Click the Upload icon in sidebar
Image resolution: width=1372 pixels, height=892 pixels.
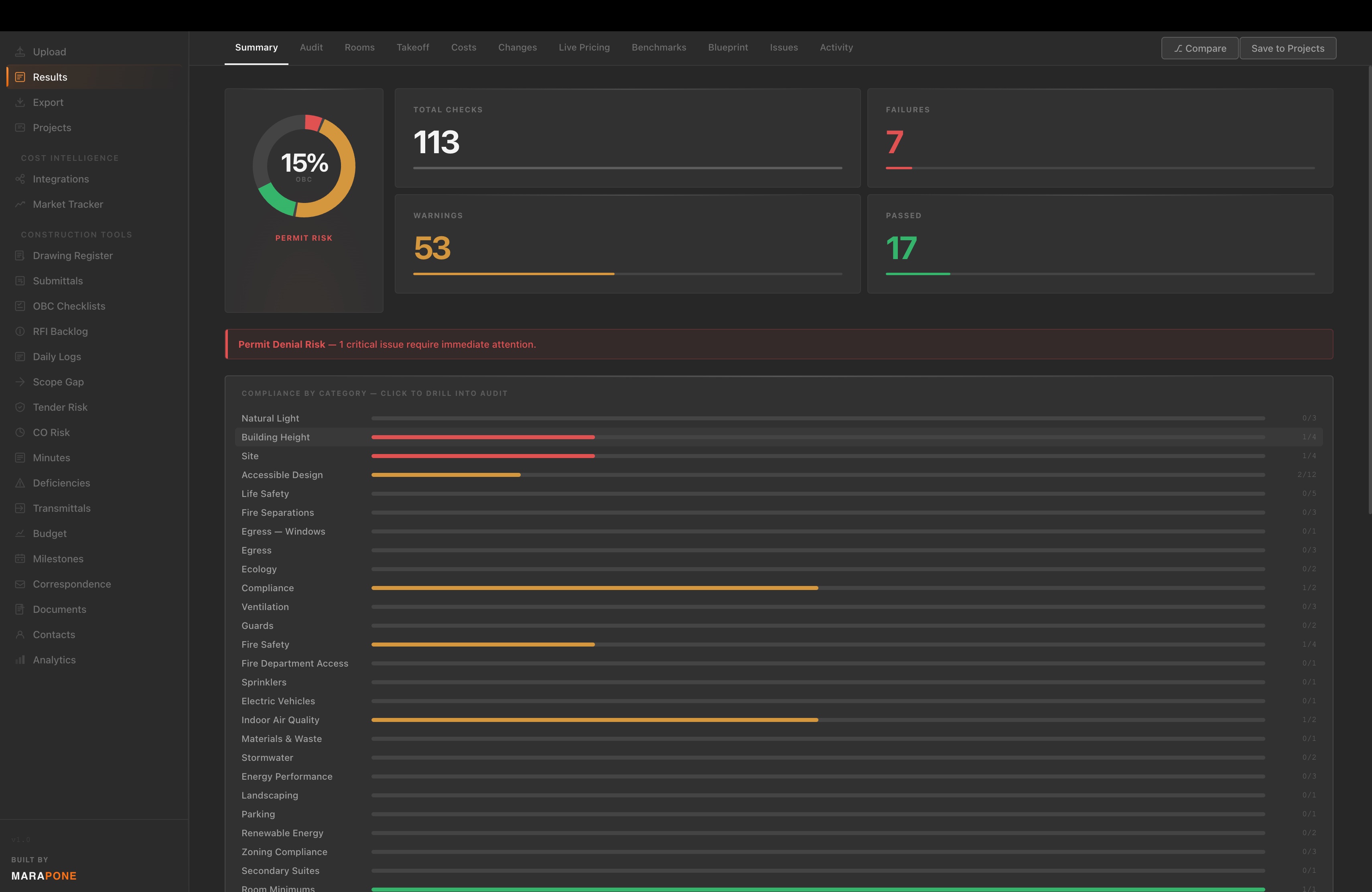pos(20,52)
